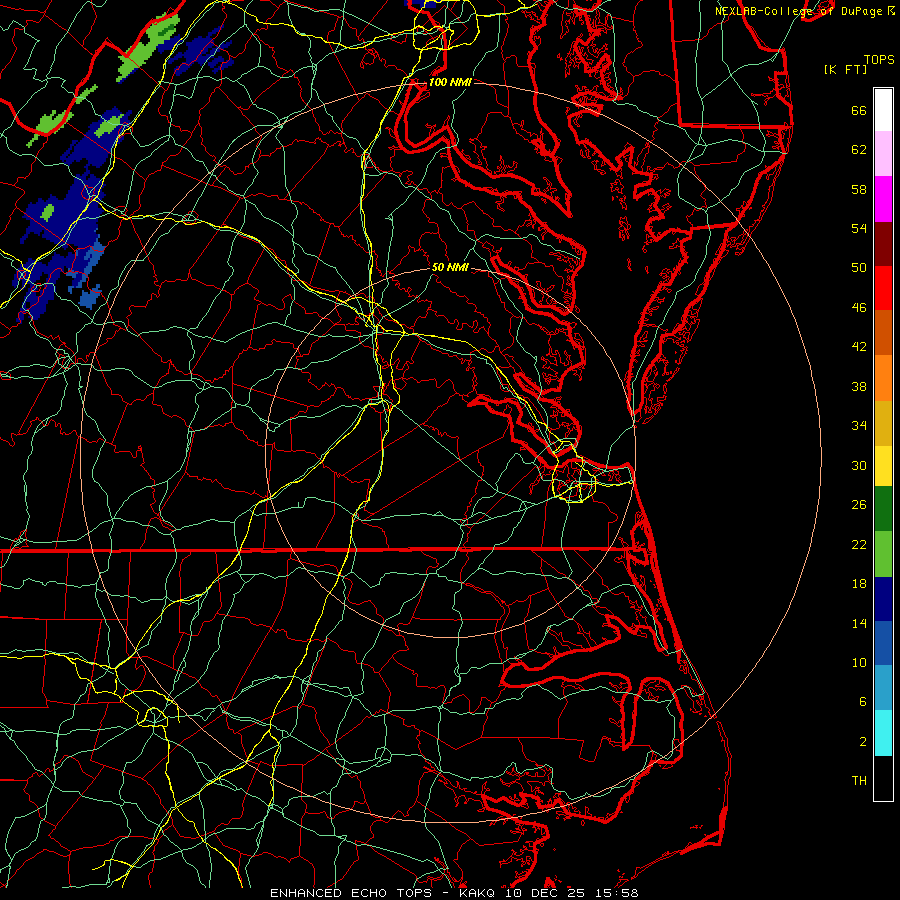Viewport: 900px width, 900px height.
Task: Click the legend value 46
Action: pos(859,308)
